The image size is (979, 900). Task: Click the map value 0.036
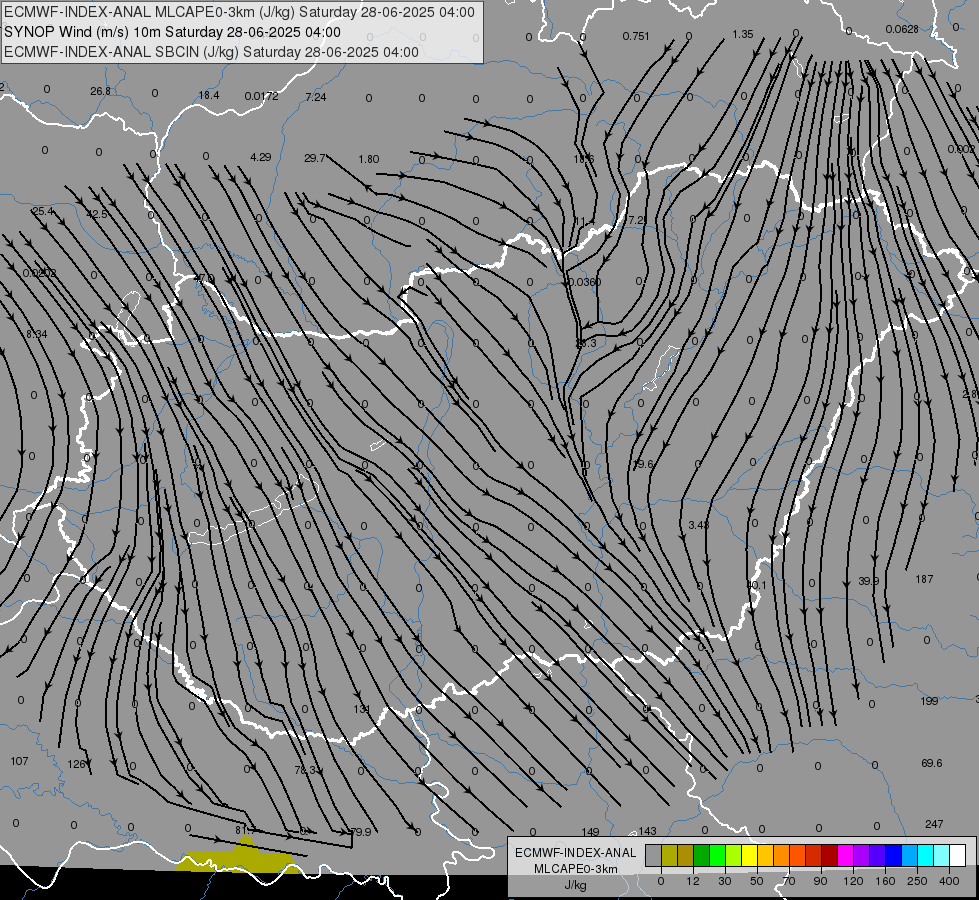pyautogui.click(x=585, y=282)
